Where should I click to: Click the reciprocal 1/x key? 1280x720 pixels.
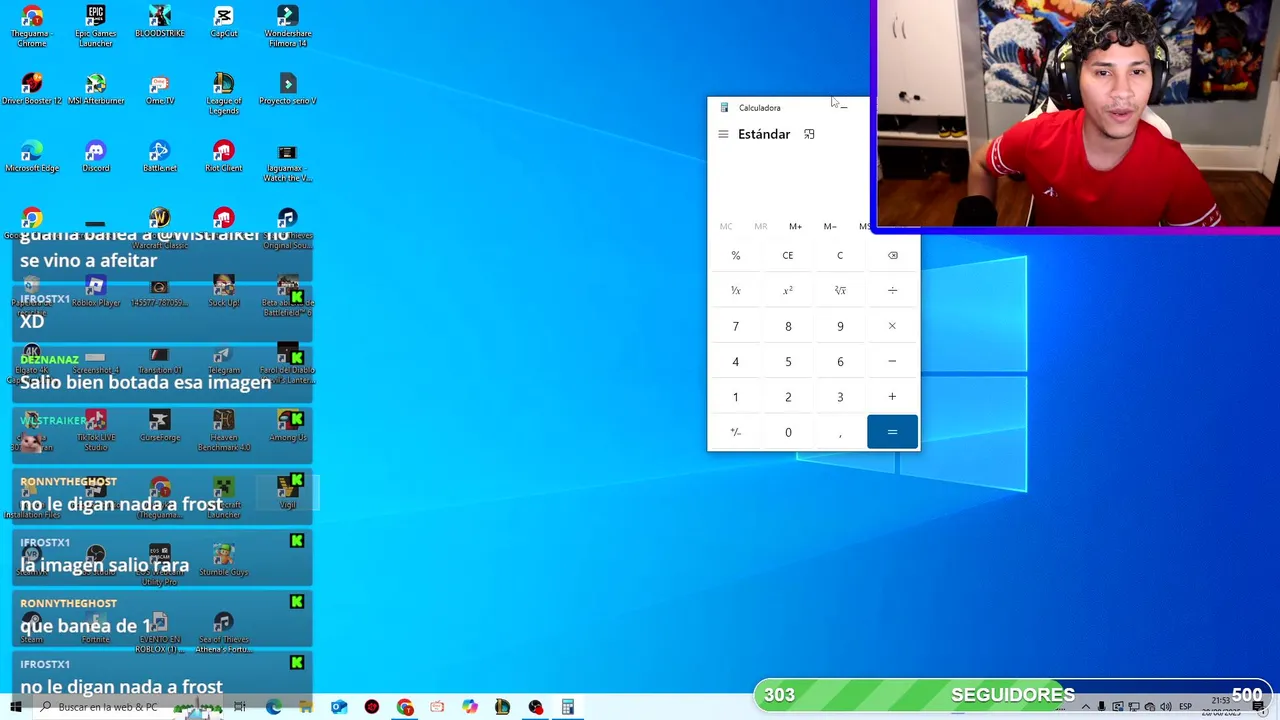click(x=735, y=290)
